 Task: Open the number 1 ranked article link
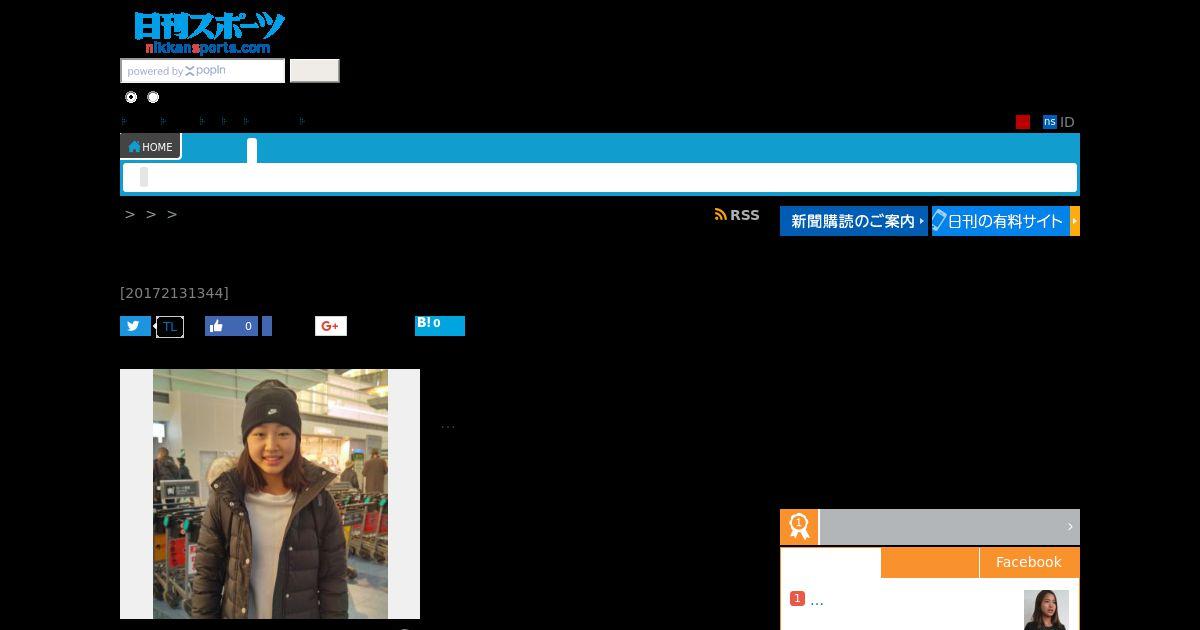coord(816,600)
